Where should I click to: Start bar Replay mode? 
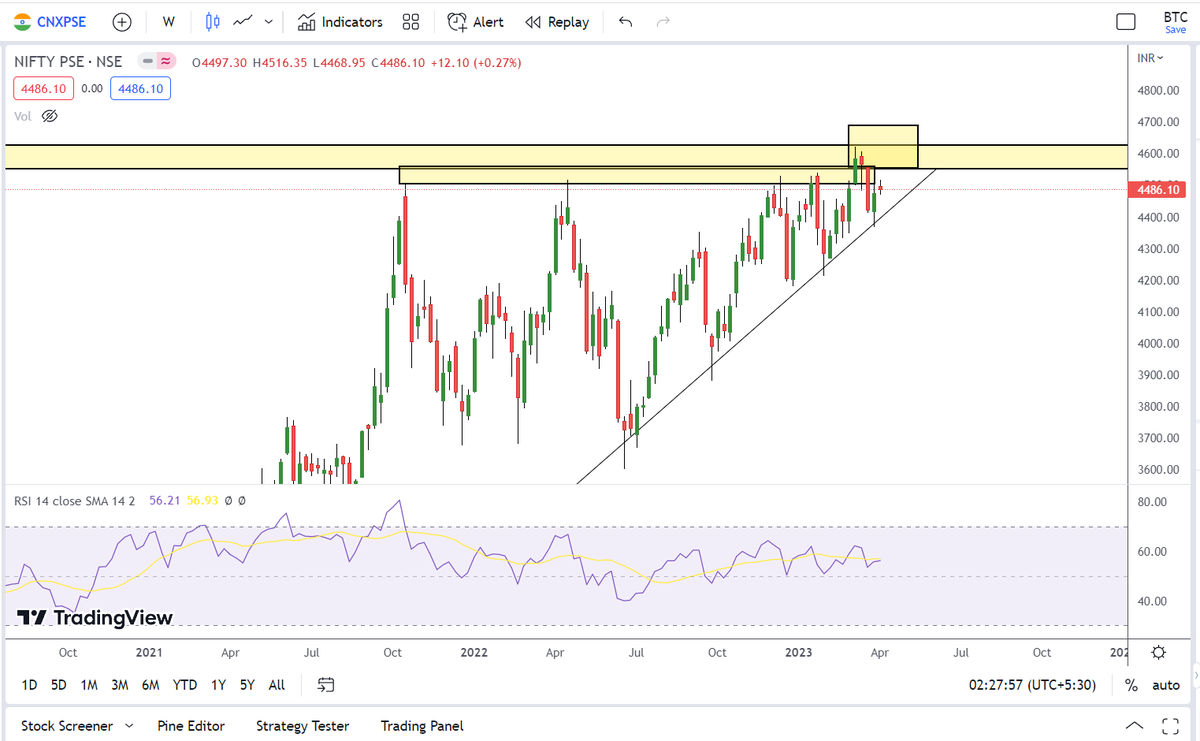[557, 21]
